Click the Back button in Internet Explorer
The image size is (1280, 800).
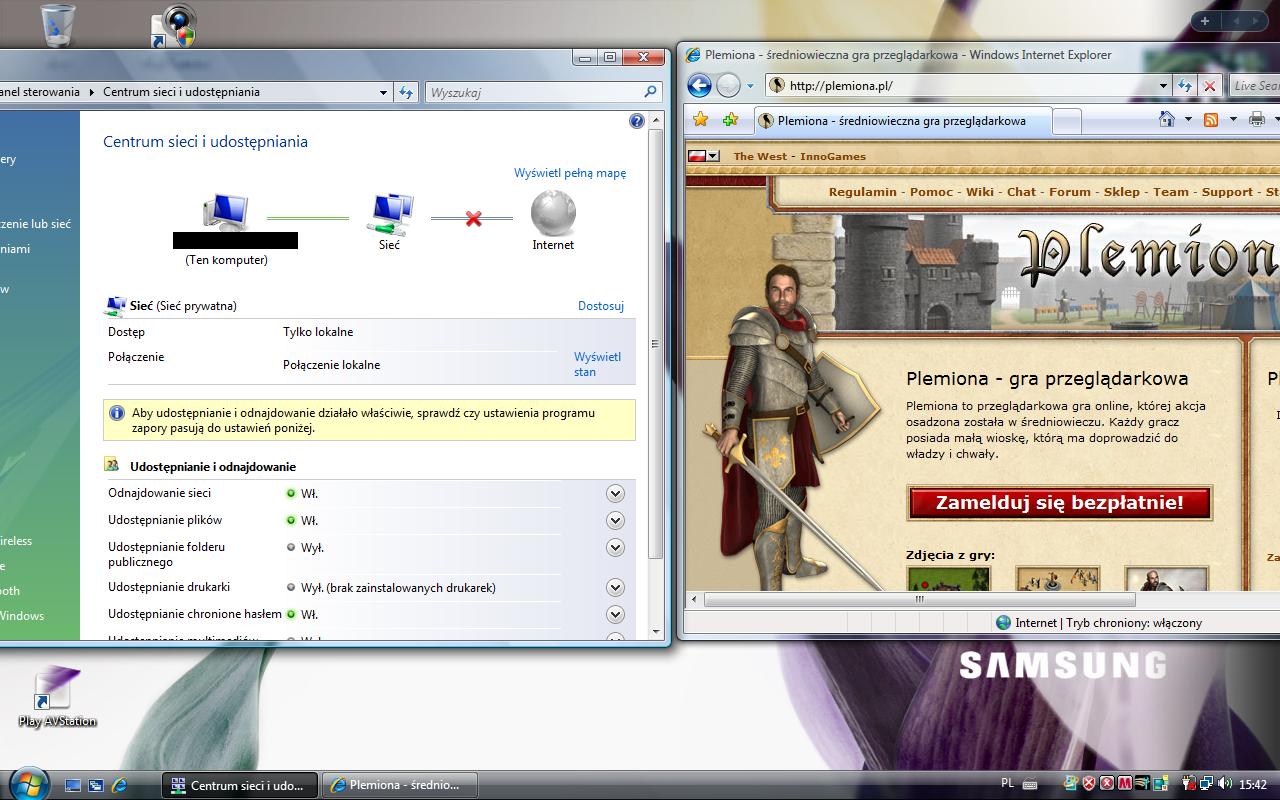point(699,85)
